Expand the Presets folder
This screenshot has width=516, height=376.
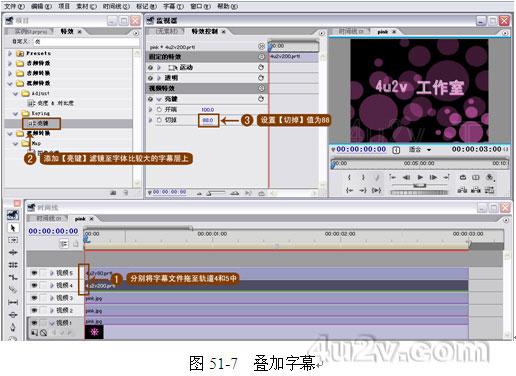(10, 53)
